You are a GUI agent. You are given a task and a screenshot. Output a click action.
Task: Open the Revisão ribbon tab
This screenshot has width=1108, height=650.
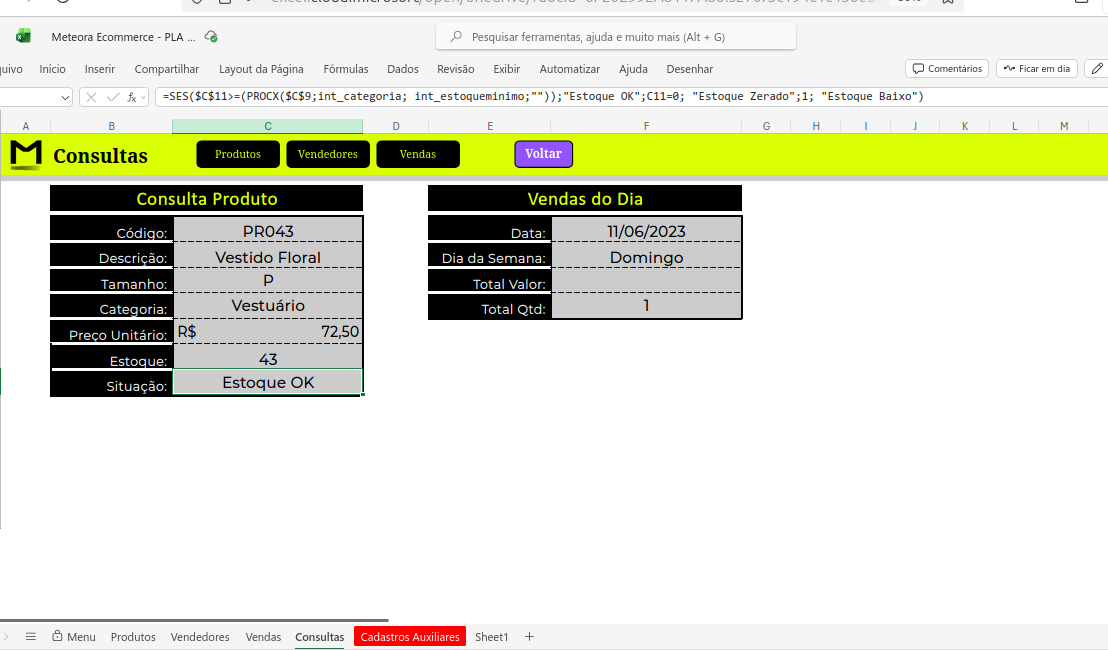456,69
